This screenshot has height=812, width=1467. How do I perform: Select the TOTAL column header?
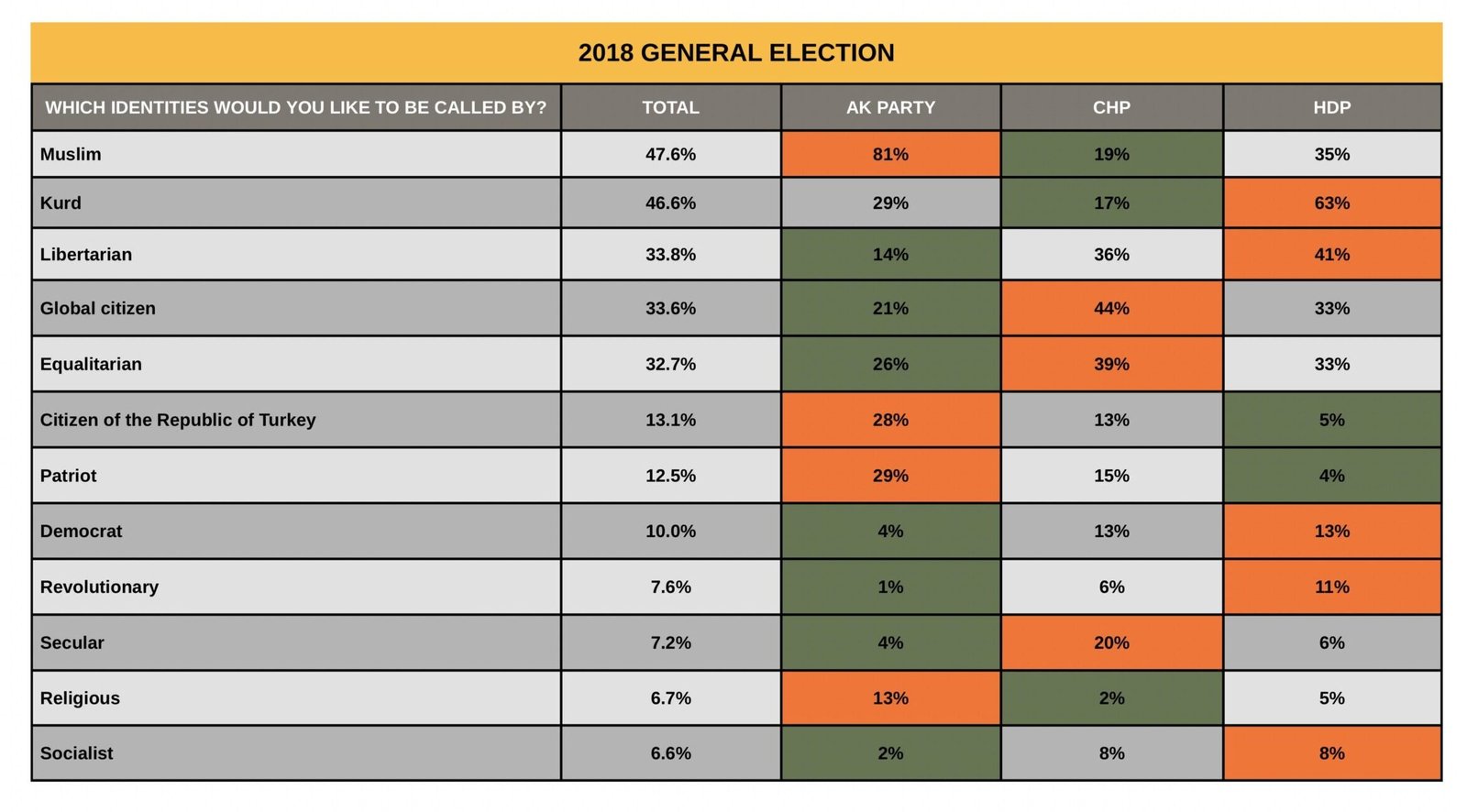pyautogui.click(x=670, y=107)
